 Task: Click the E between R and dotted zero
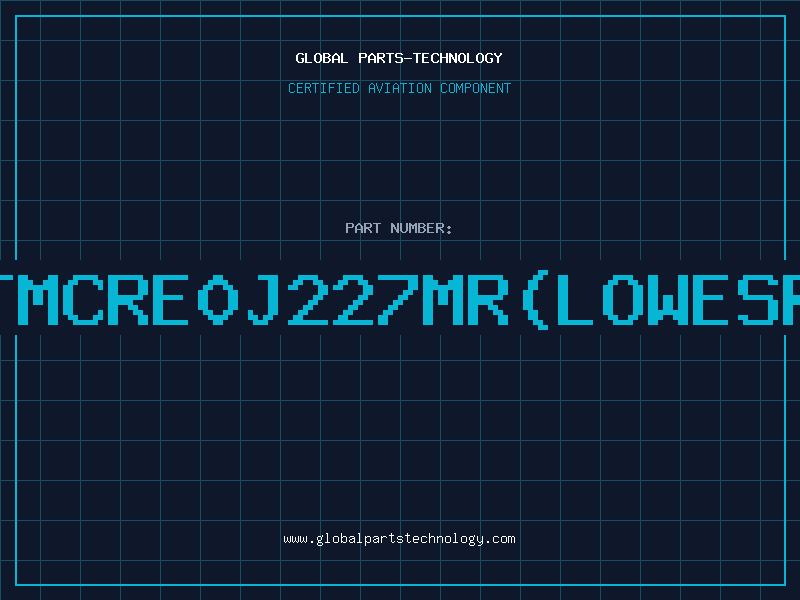tap(170, 299)
